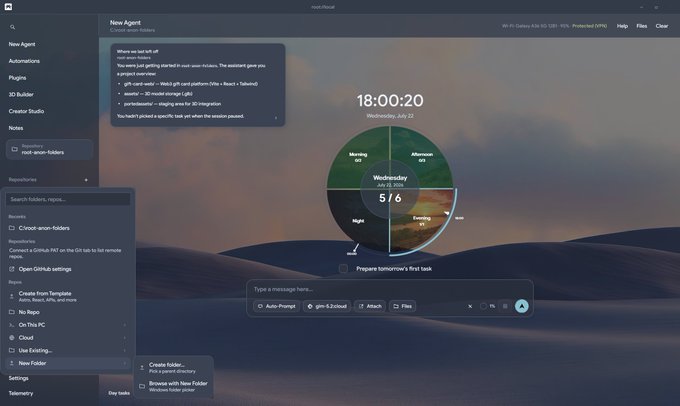
Task: Click the globe icon beside Cloud
Action: pyautogui.click(x=12, y=337)
